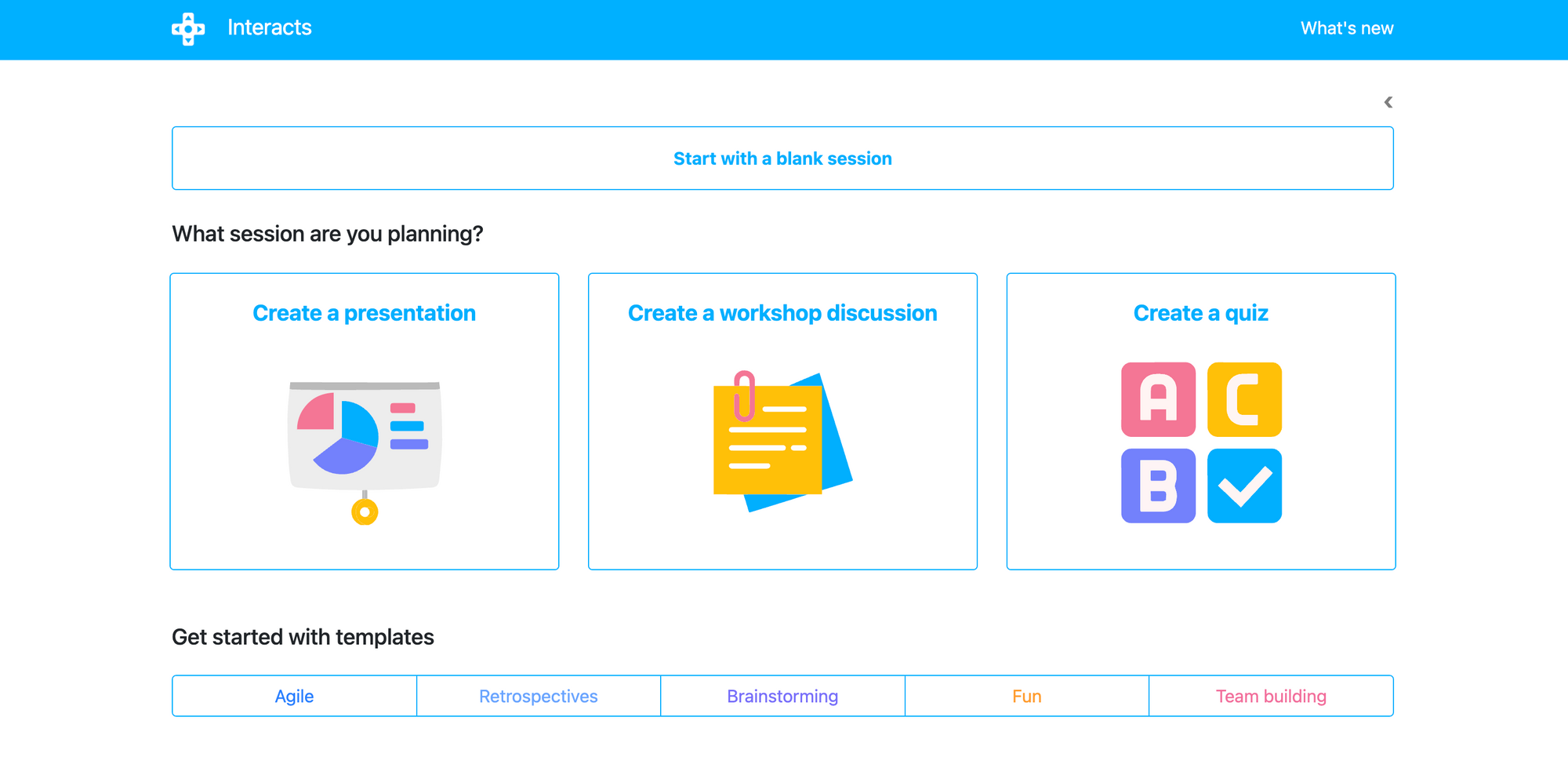Click the Create a presentation heading
Viewport: 1568px width, 768px height.
(364, 313)
